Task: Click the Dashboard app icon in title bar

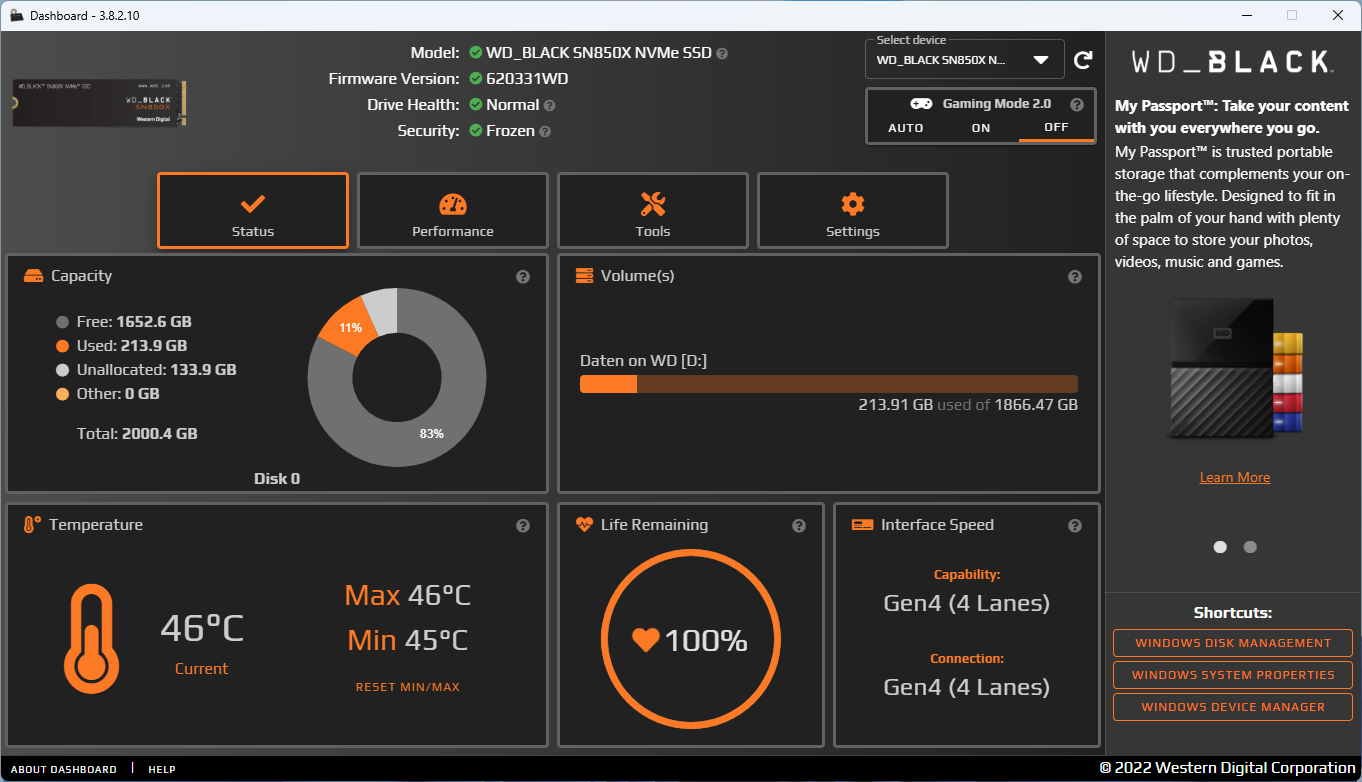Action: [x=16, y=15]
